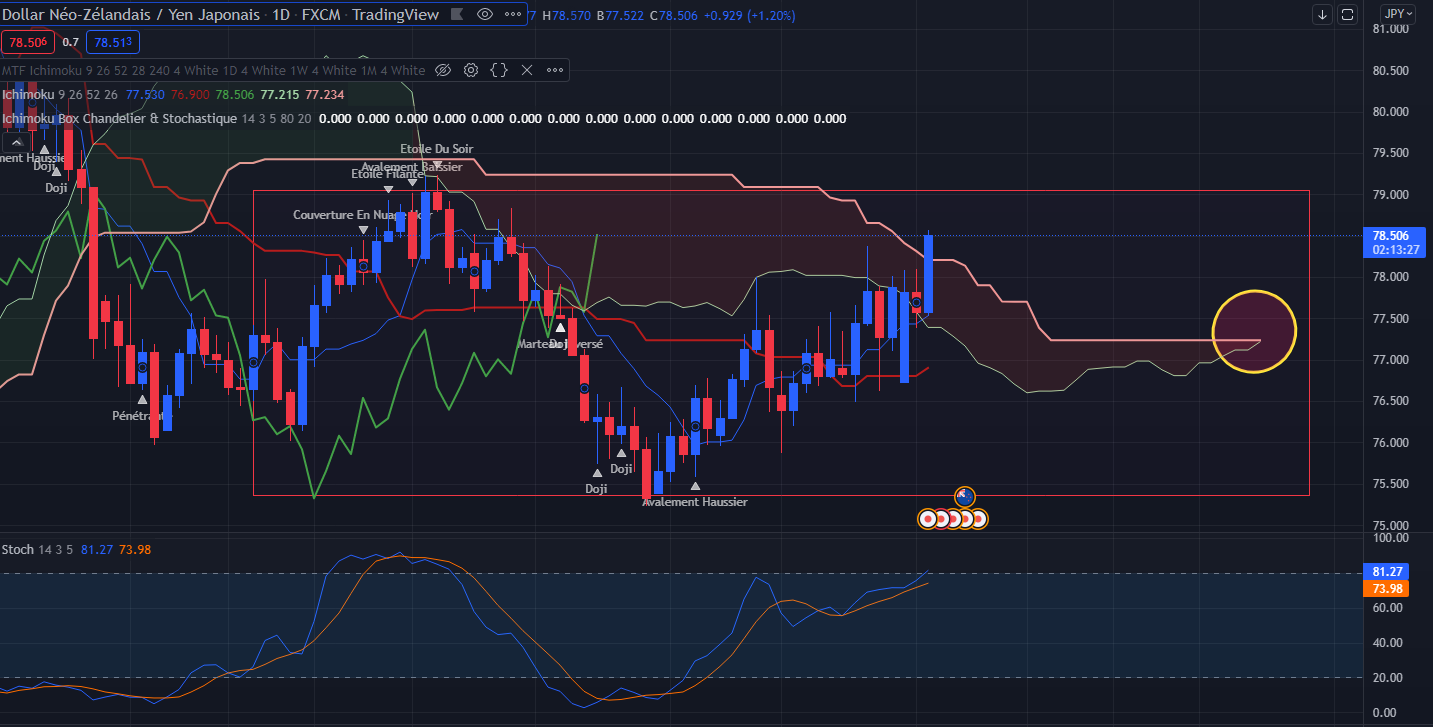
Task: Open the symbol legend's more options menu
Action: pos(512,14)
